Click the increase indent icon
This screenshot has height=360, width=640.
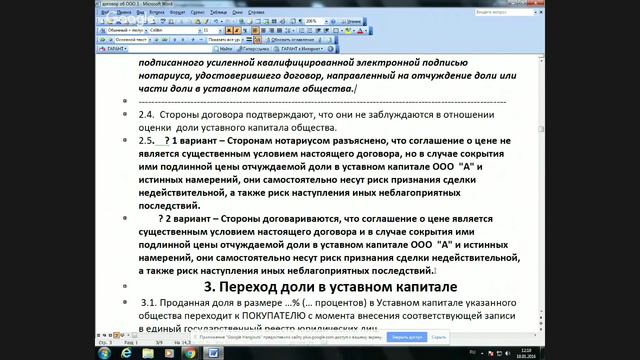click(327, 30)
